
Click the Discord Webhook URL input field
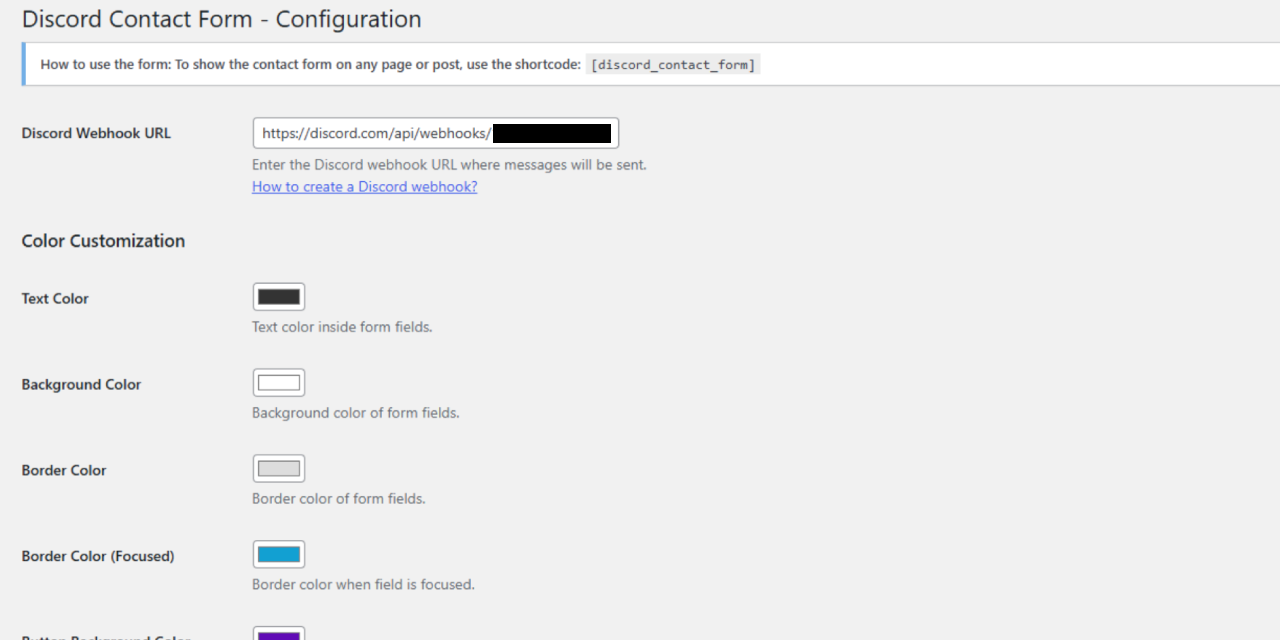pyautogui.click(x=435, y=132)
